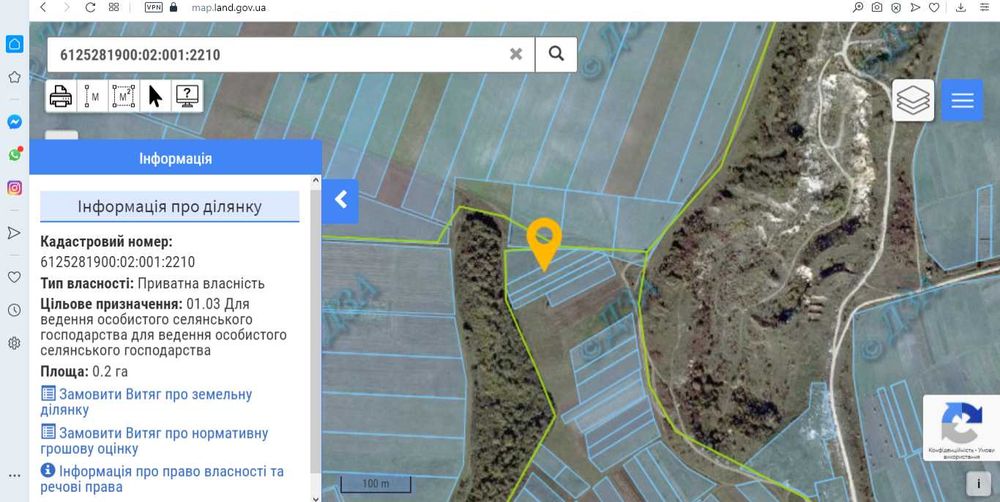This screenshot has height=502, width=1000.
Task: Collapse the information panel with chevron
Action: point(341,200)
